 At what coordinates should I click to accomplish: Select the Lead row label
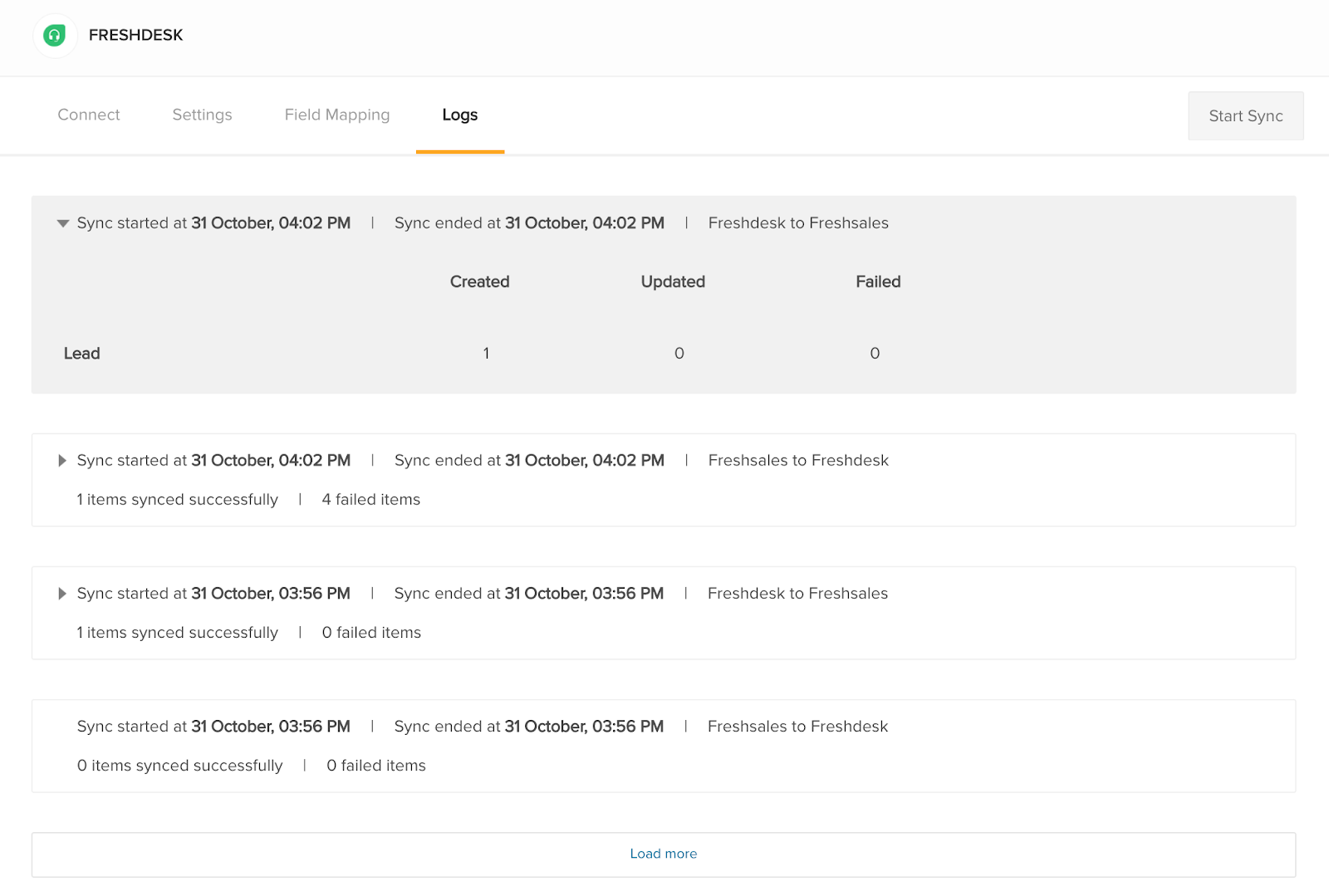point(82,354)
